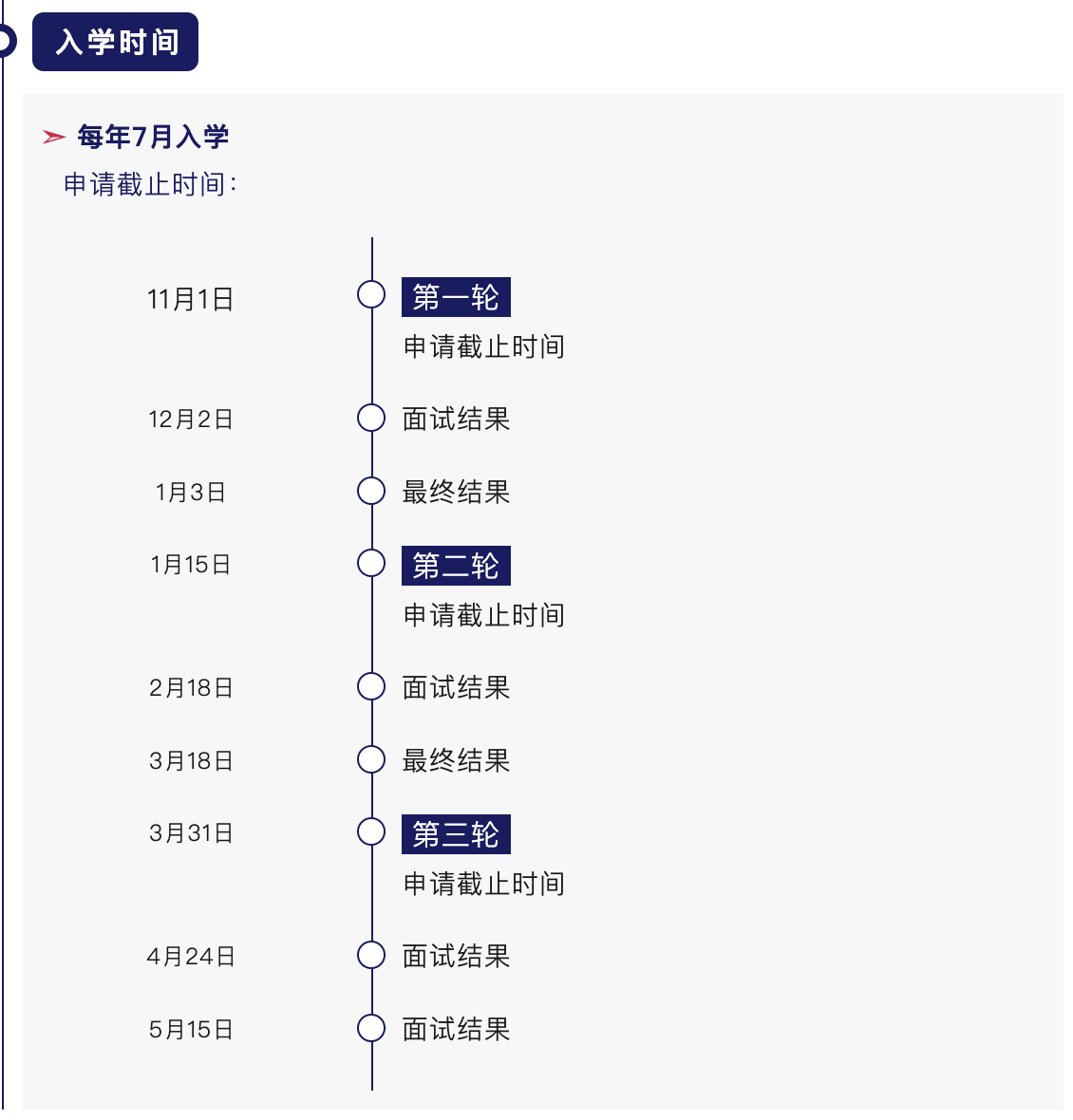Screen dimensions: 1073x1120
Task: Click the 第二轮 round badge
Action: 456,566
